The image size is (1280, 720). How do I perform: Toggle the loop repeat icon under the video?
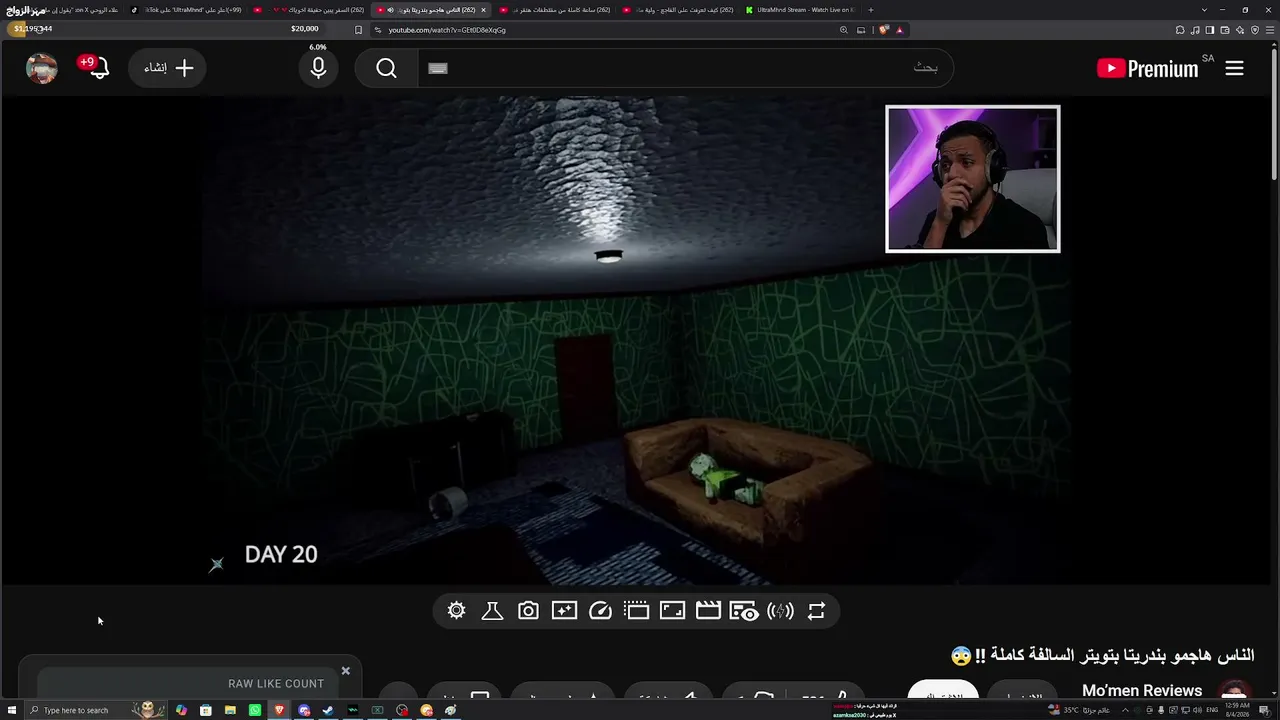pos(816,611)
